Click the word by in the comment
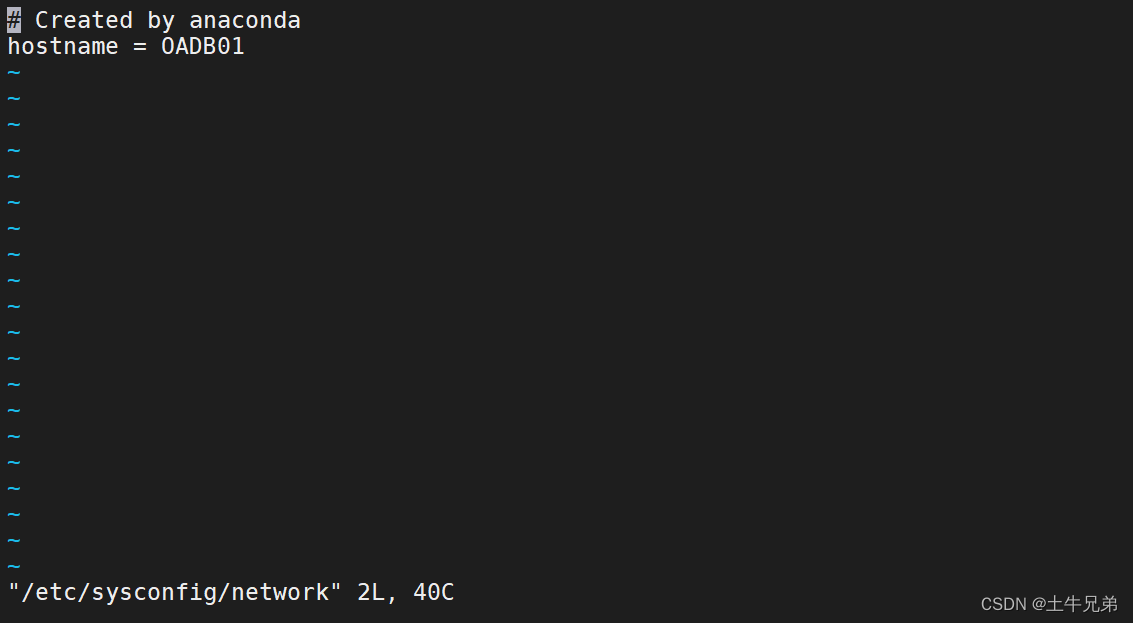 (160, 21)
